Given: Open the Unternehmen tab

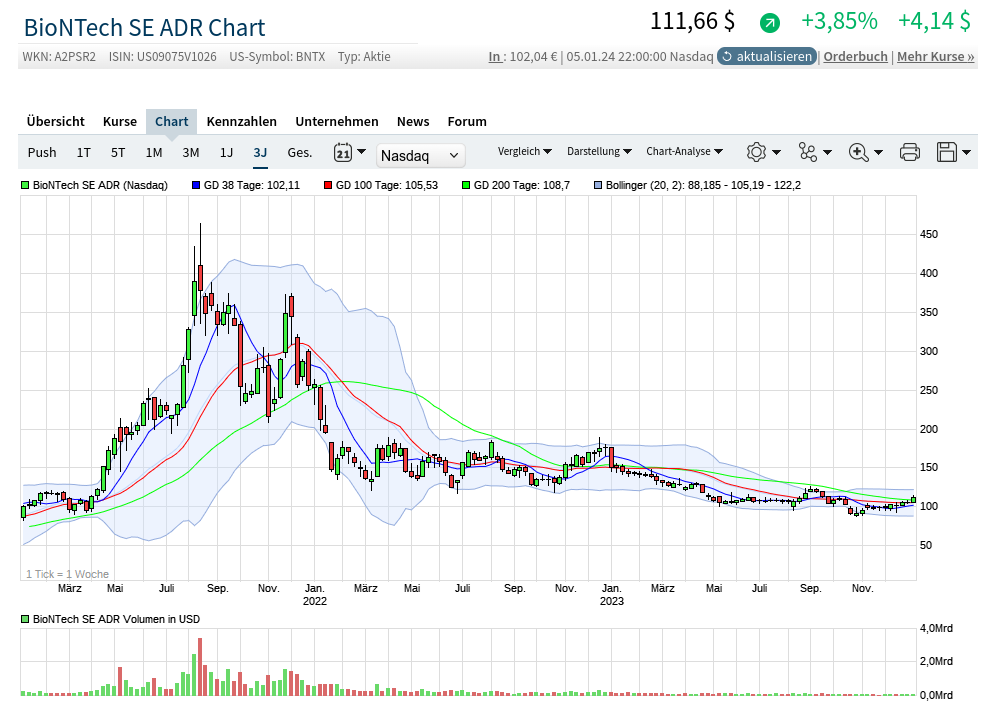Looking at the screenshot, I should (337, 122).
